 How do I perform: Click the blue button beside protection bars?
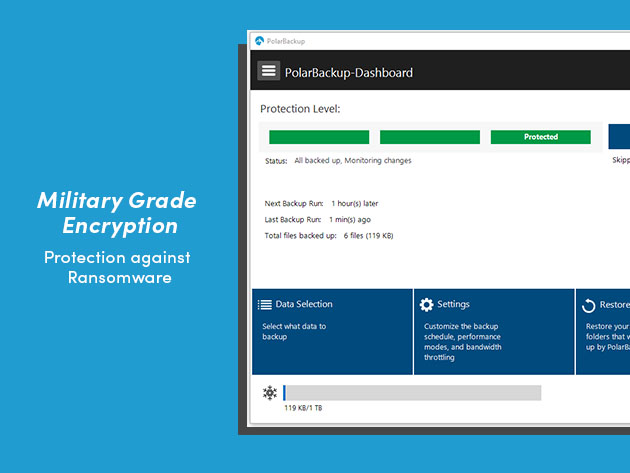(619, 137)
